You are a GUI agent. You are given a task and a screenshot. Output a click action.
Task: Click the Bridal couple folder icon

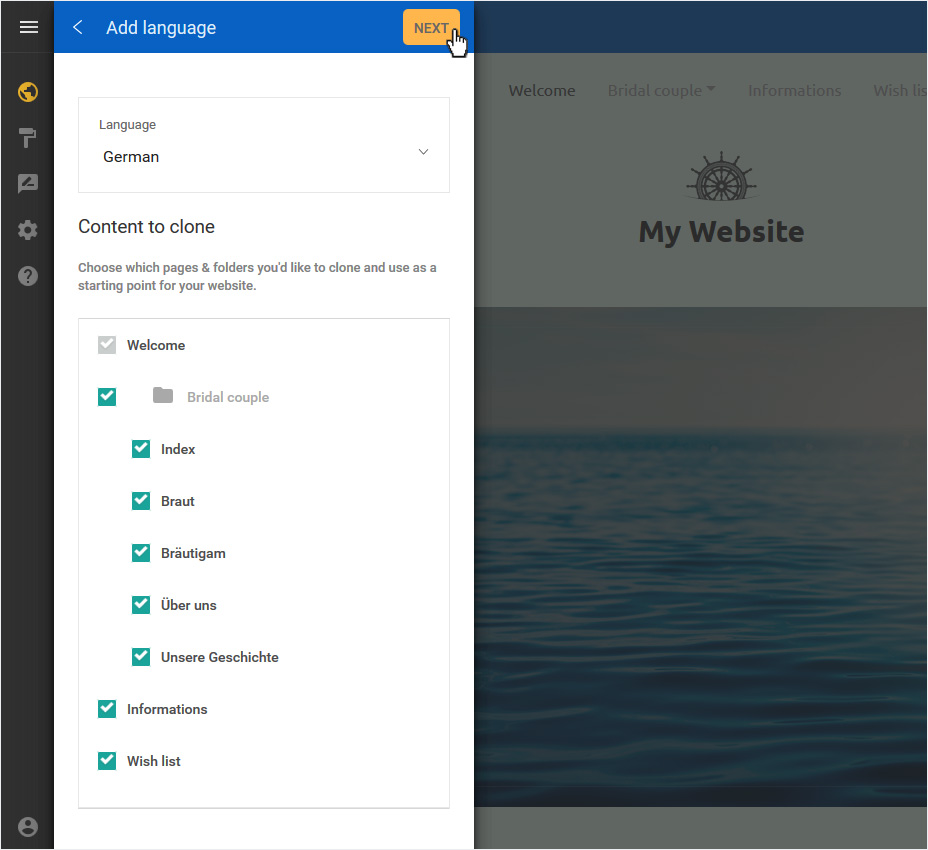(x=163, y=395)
